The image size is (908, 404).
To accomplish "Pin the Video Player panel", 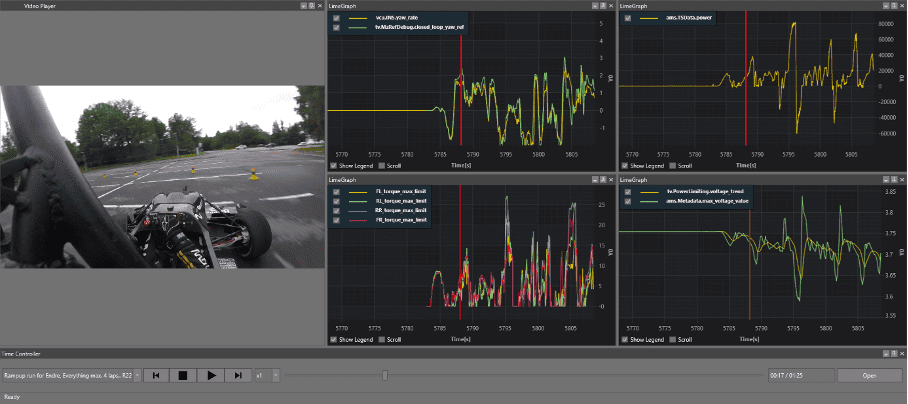I will [x=310, y=6].
